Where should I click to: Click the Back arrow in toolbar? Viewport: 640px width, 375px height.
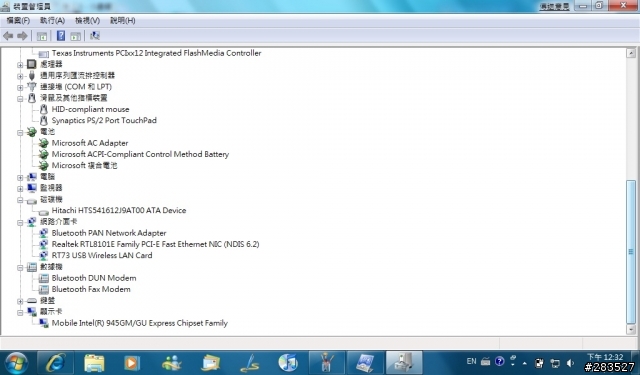click(8, 36)
